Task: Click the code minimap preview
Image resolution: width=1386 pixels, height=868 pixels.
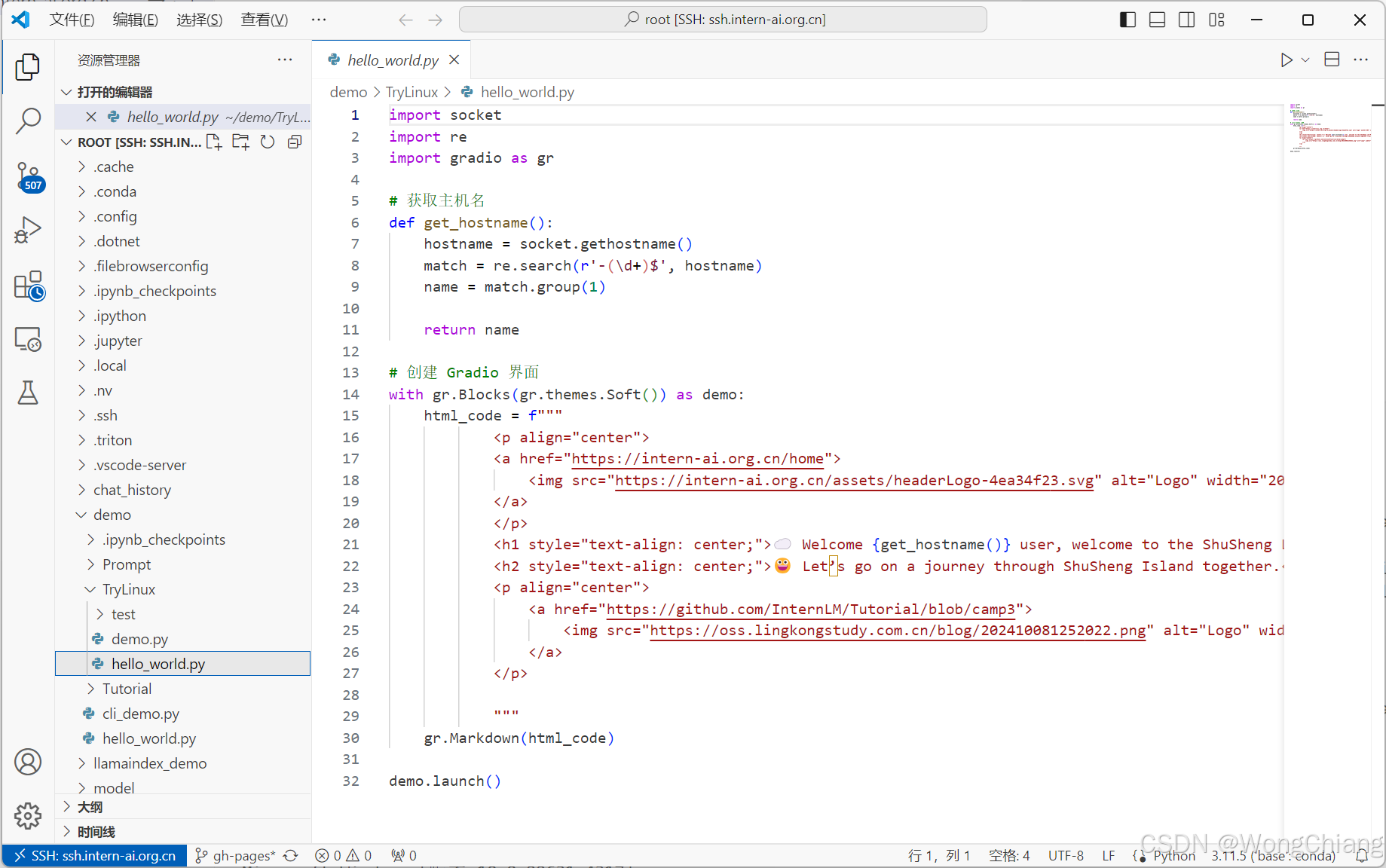Action: pos(1329,128)
